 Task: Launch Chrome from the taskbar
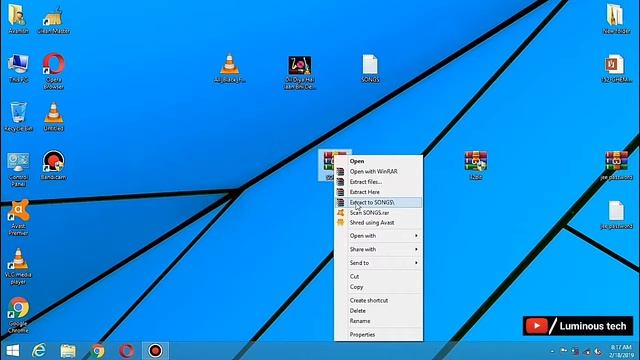[98, 351]
